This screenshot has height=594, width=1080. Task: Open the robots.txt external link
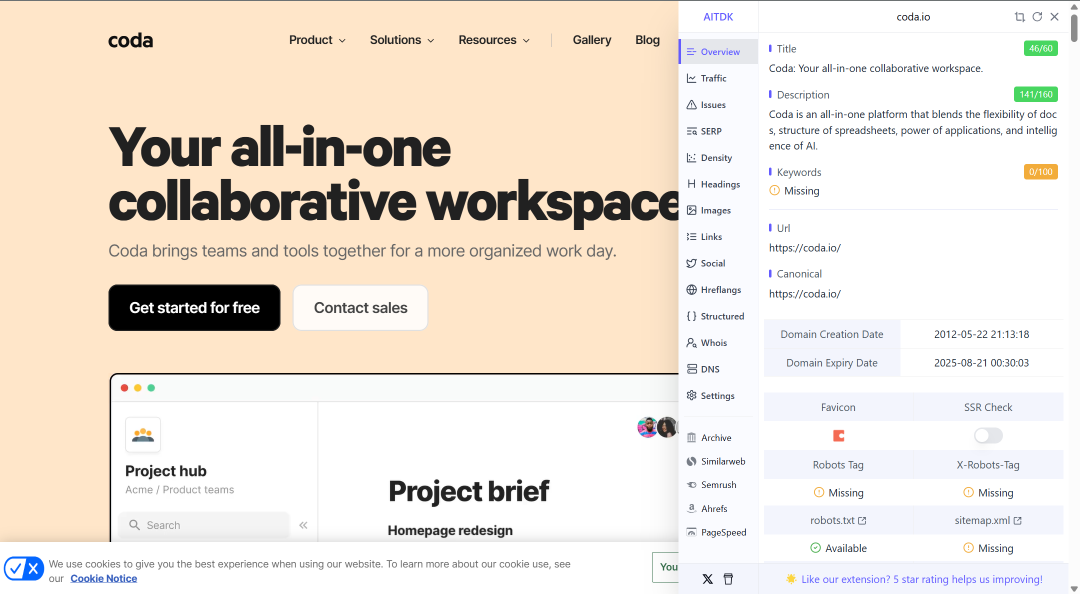point(838,520)
